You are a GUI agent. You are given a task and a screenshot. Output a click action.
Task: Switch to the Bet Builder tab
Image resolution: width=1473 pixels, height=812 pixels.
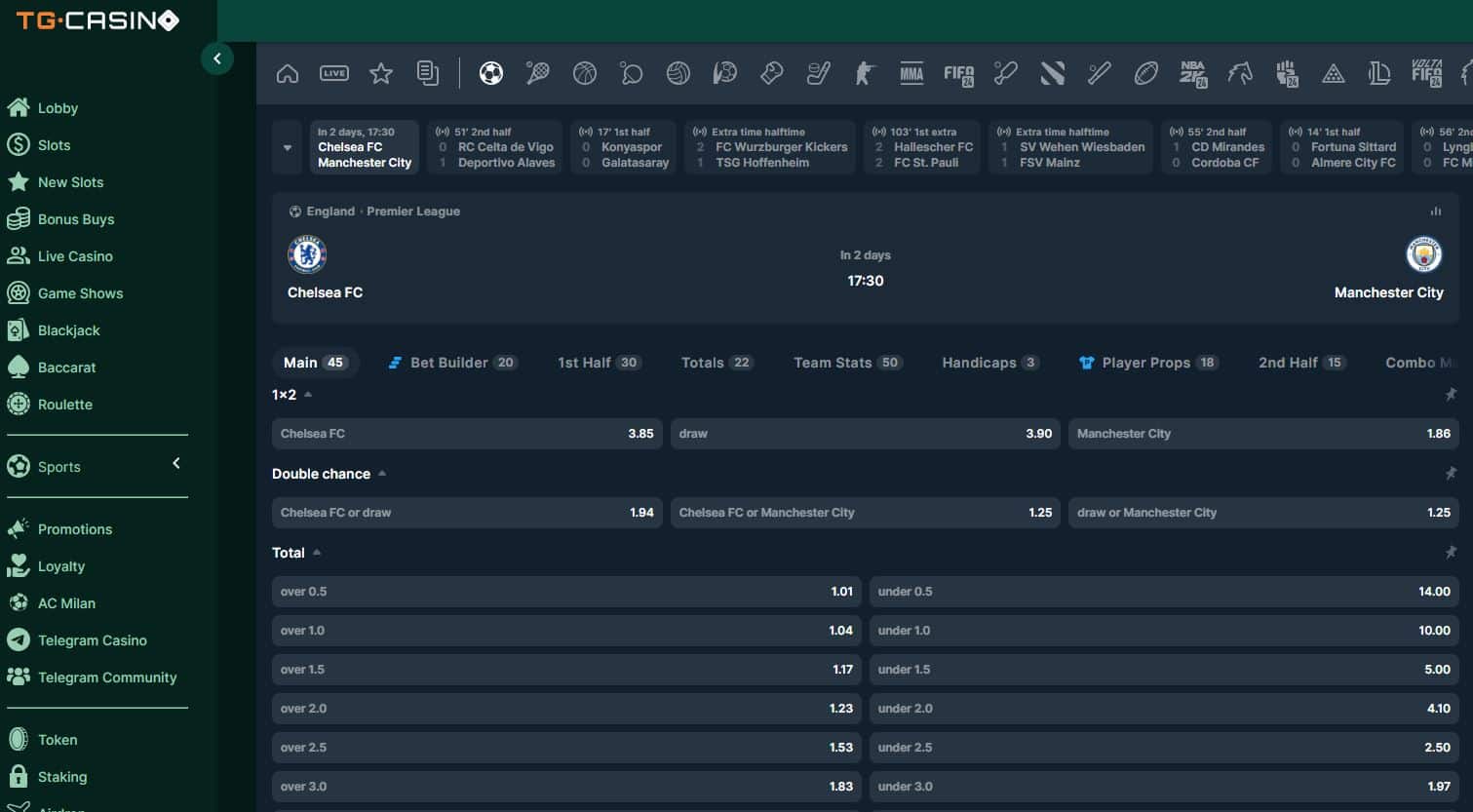pos(453,363)
